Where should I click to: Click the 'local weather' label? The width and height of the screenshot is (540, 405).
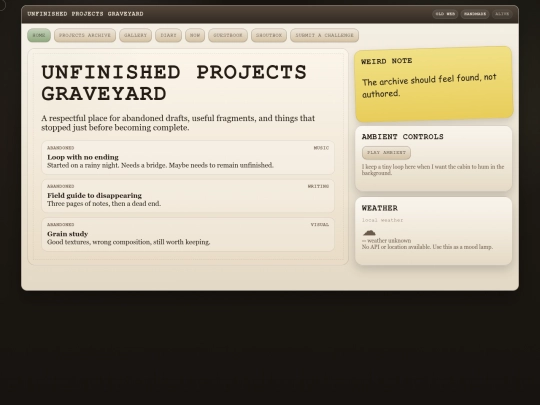click(382, 220)
